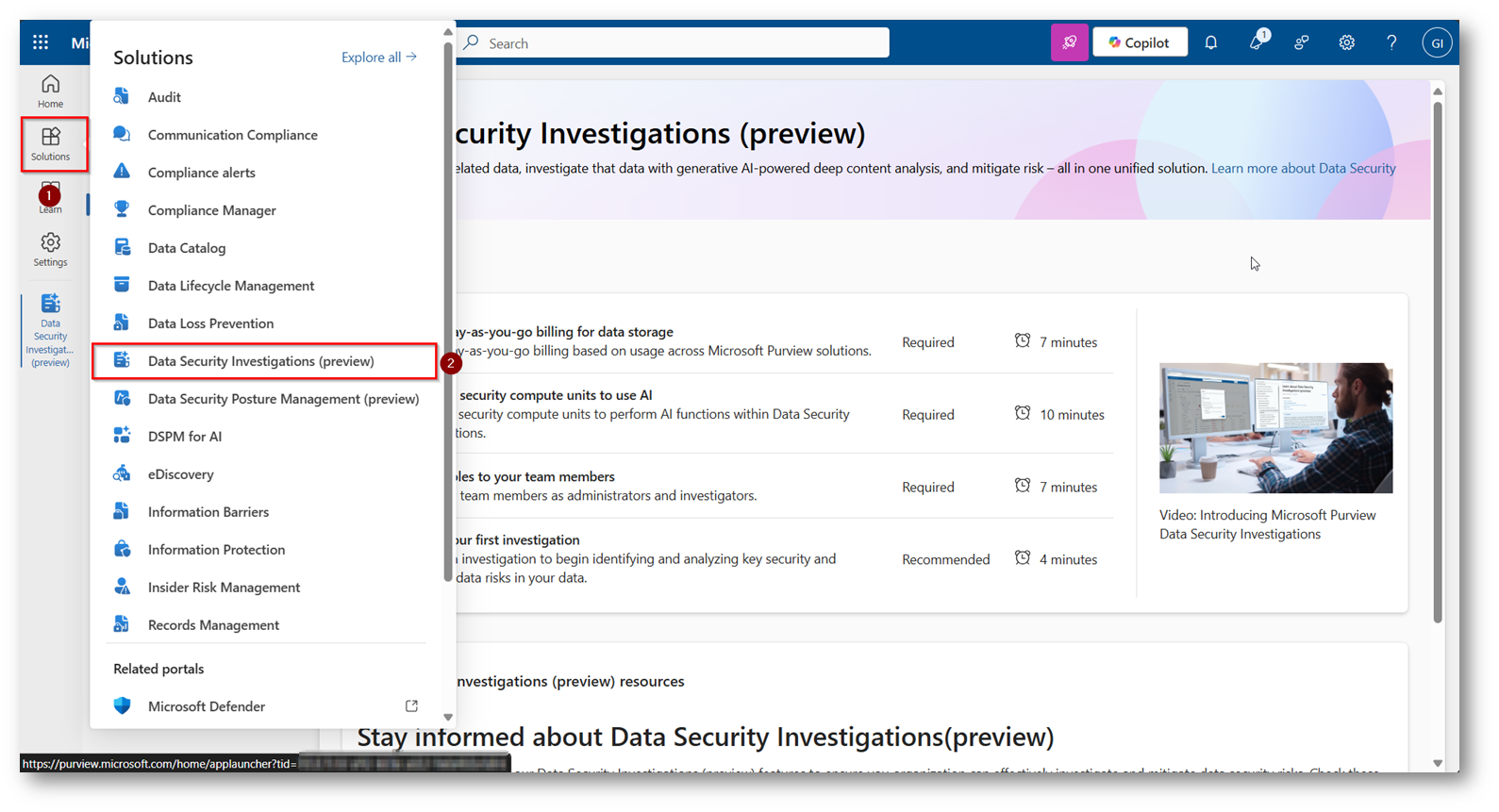
Task: Click the Data Catalog icon
Action: pyautogui.click(x=122, y=247)
